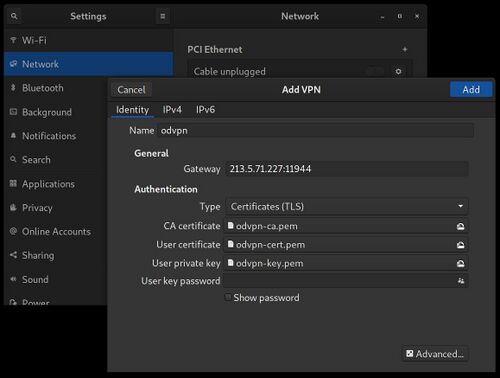This screenshot has width=500, height=378.
Task: Open Sound settings panel
Action: [56, 279]
